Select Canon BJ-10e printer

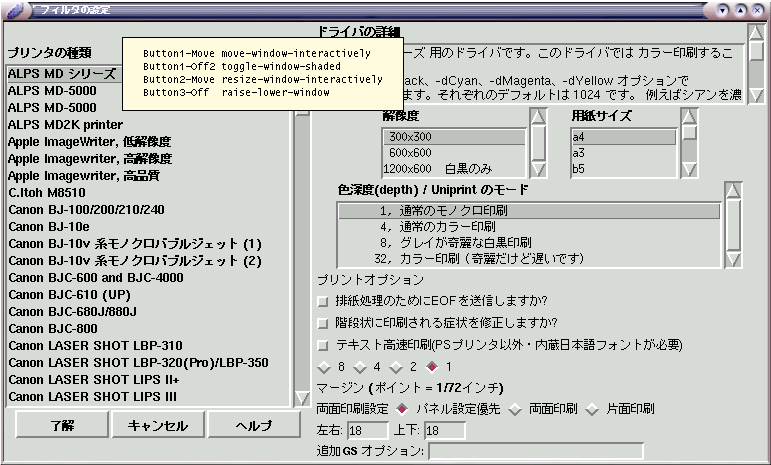(148, 227)
